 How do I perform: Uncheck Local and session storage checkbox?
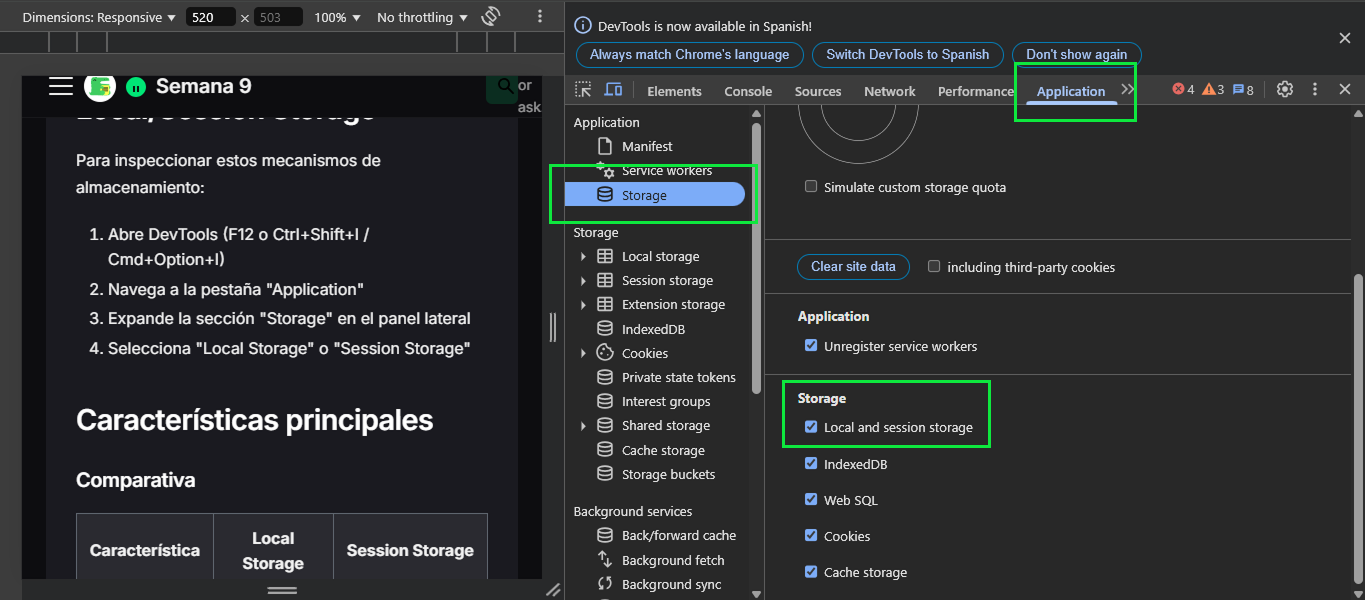[811, 427]
